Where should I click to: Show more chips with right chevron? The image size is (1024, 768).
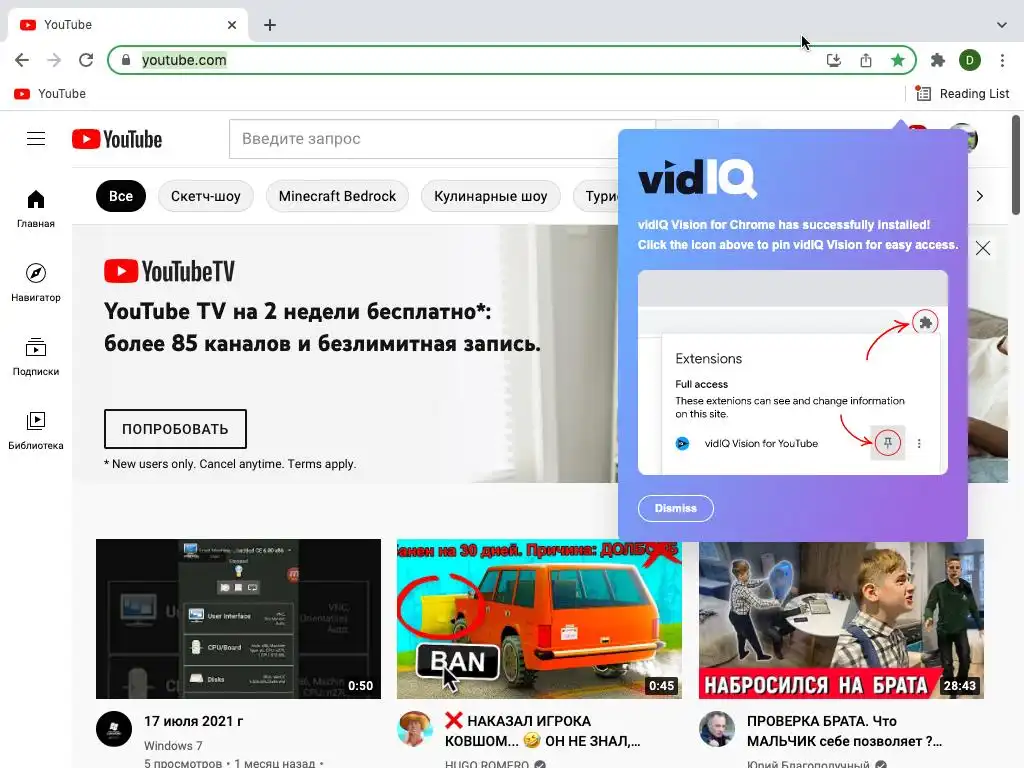coord(980,196)
